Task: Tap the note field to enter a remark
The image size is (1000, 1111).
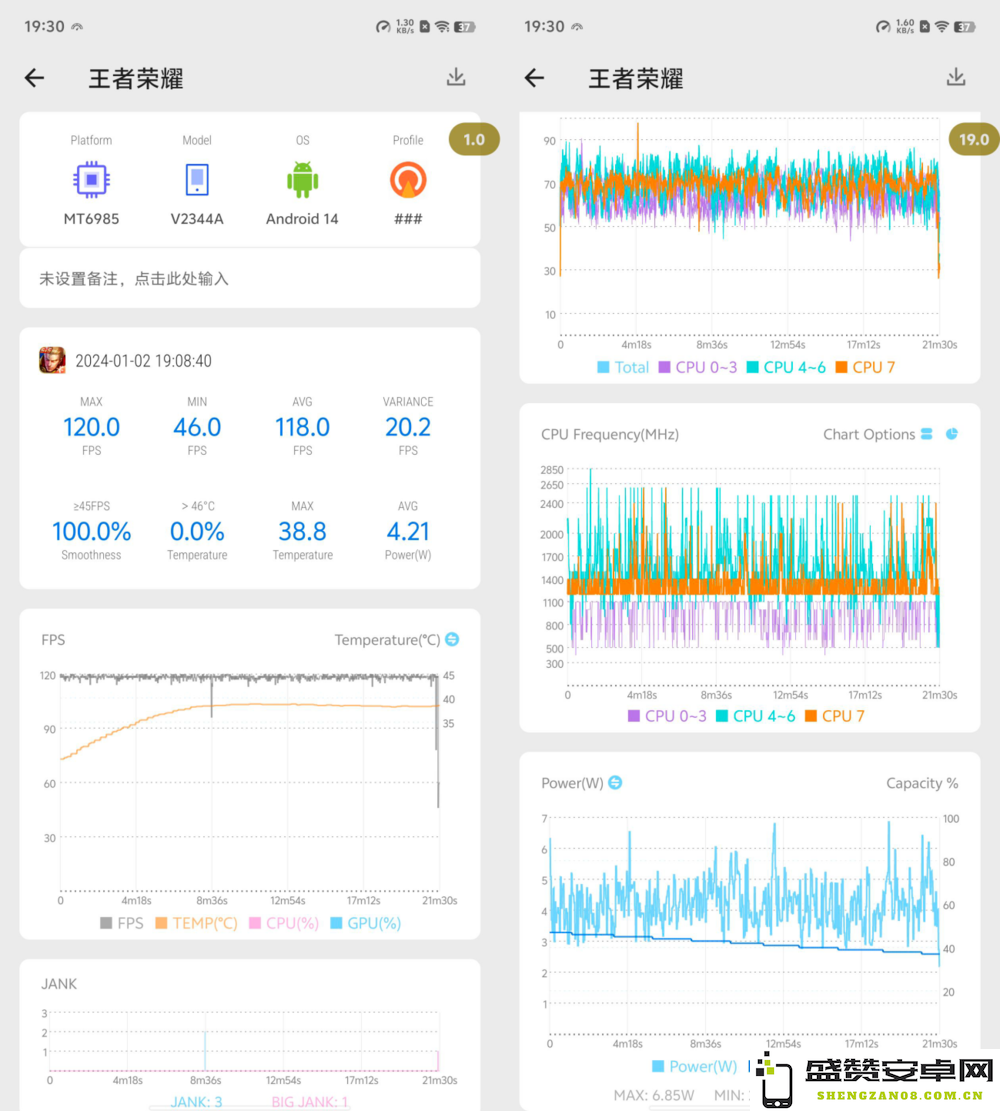Action: click(x=249, y=279)
